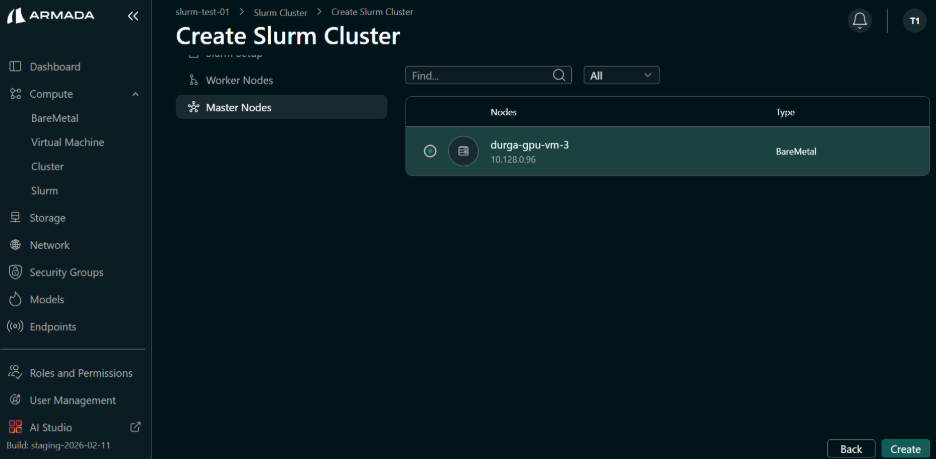Open Slurm under Compute

pos(44,191)
